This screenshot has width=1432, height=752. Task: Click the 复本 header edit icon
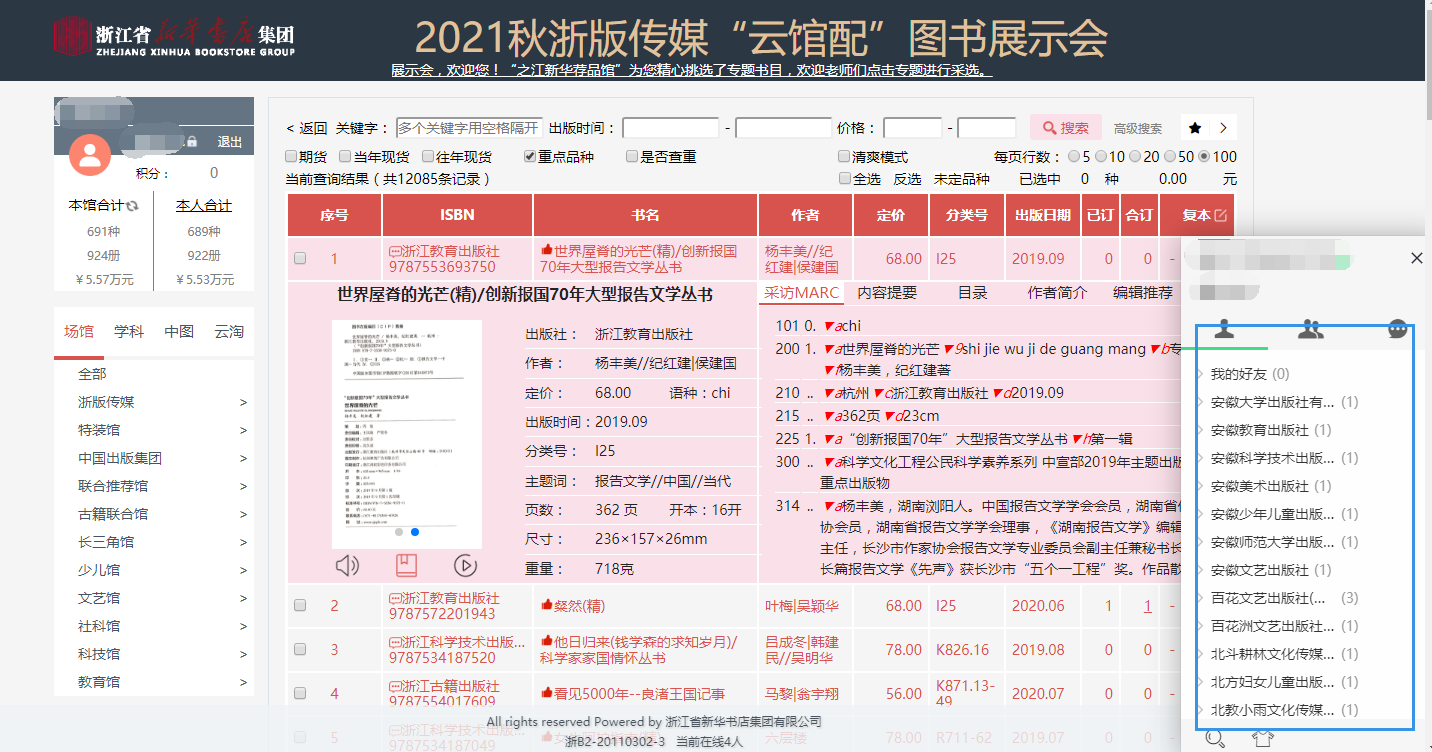pyautogui.click(x=1221, y=215)
